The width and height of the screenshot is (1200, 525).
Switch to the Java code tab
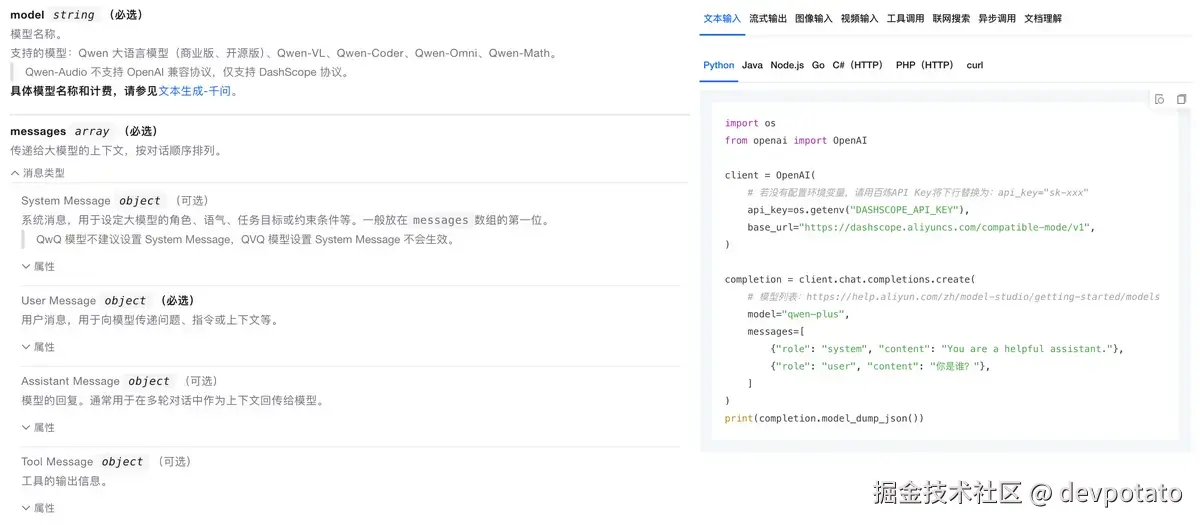752,65
